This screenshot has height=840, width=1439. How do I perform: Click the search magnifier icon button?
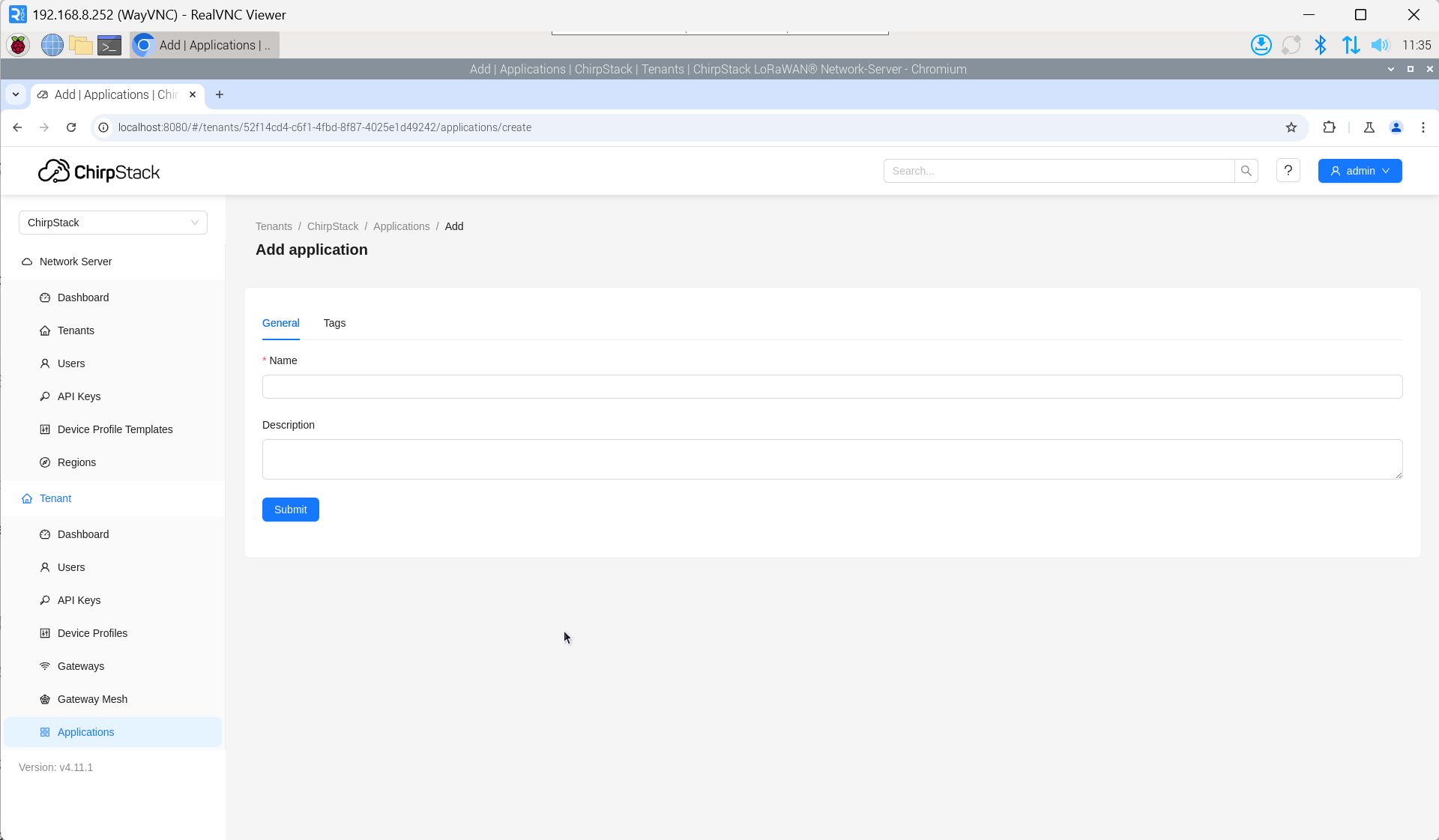click(1246, 171)
